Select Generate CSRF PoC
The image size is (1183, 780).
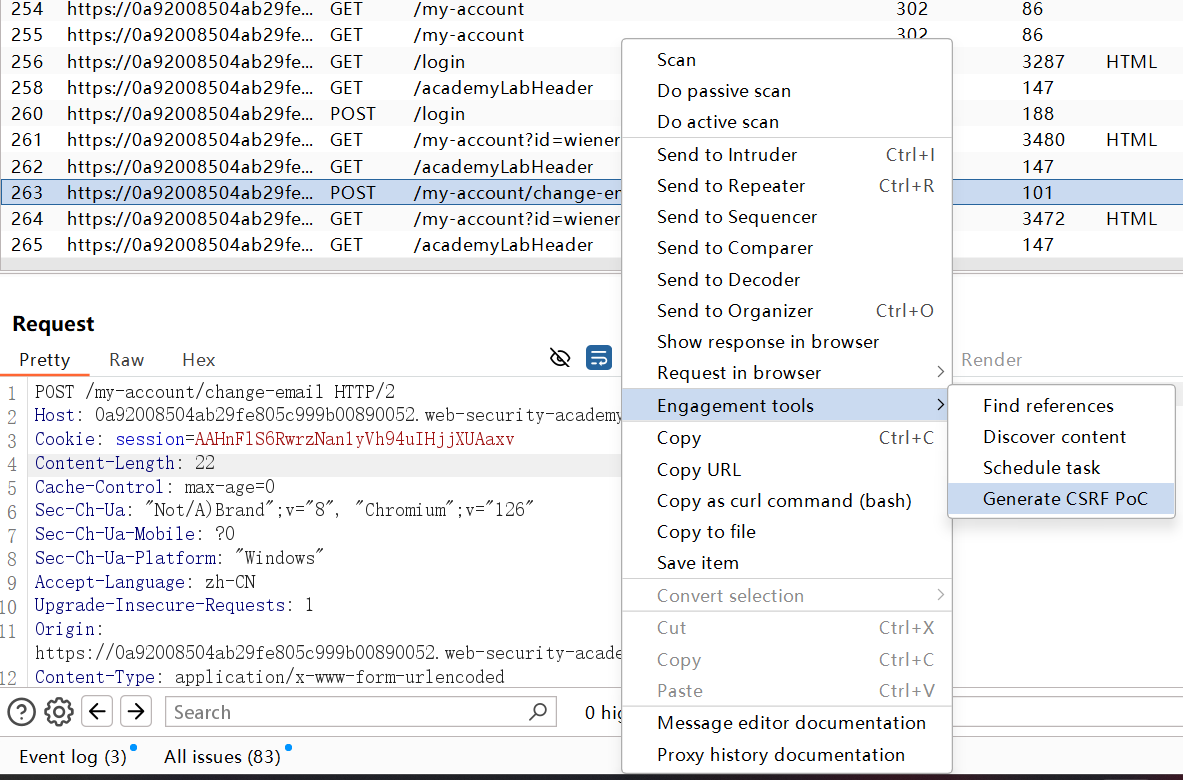[x=1065, y=499]
